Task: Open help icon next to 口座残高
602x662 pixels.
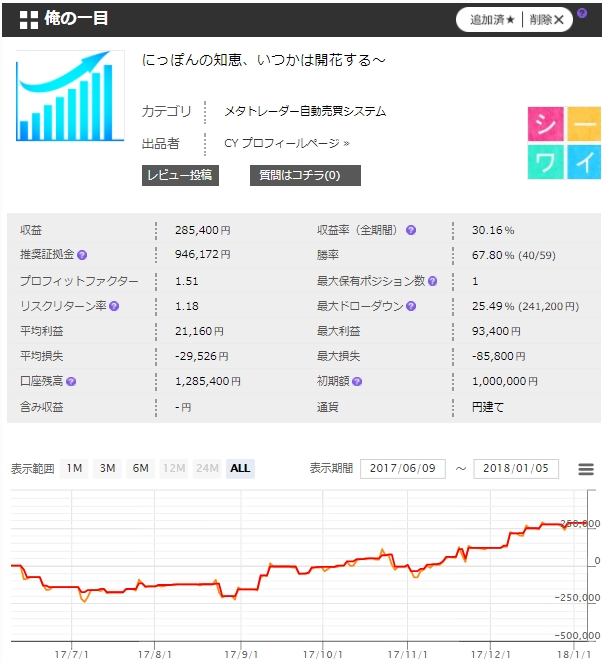Action: point(72,381)
